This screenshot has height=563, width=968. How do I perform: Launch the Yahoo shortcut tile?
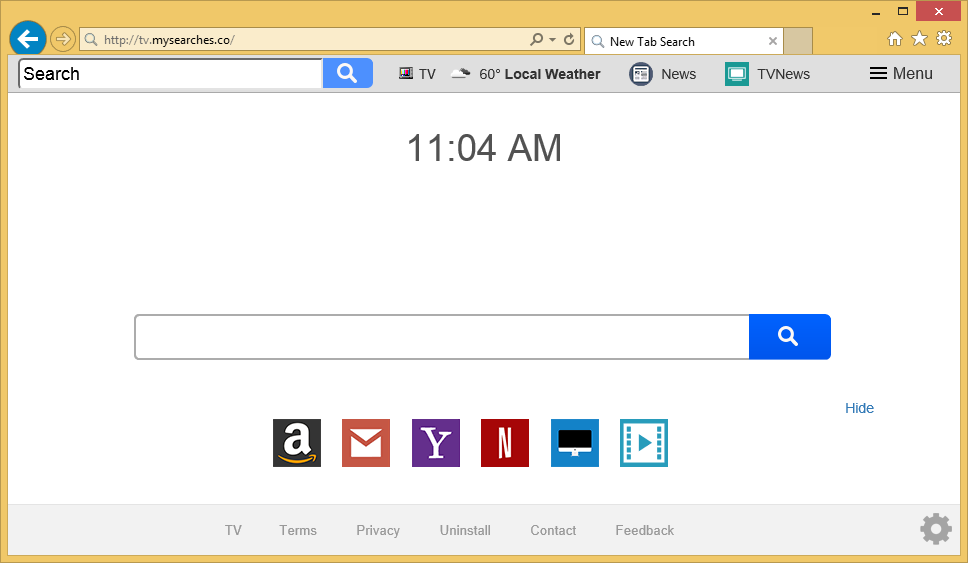click(436, 443)
